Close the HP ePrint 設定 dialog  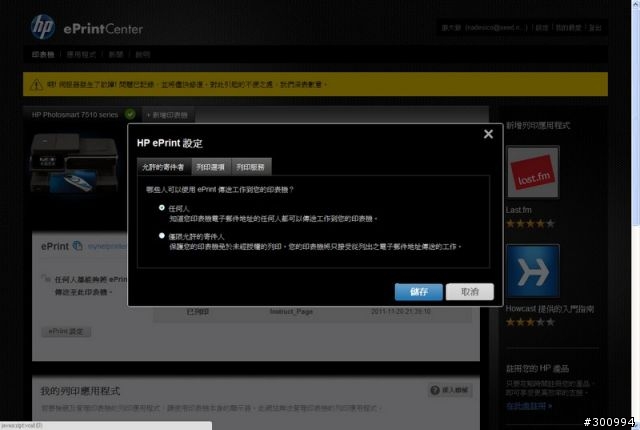click(488, 134)
